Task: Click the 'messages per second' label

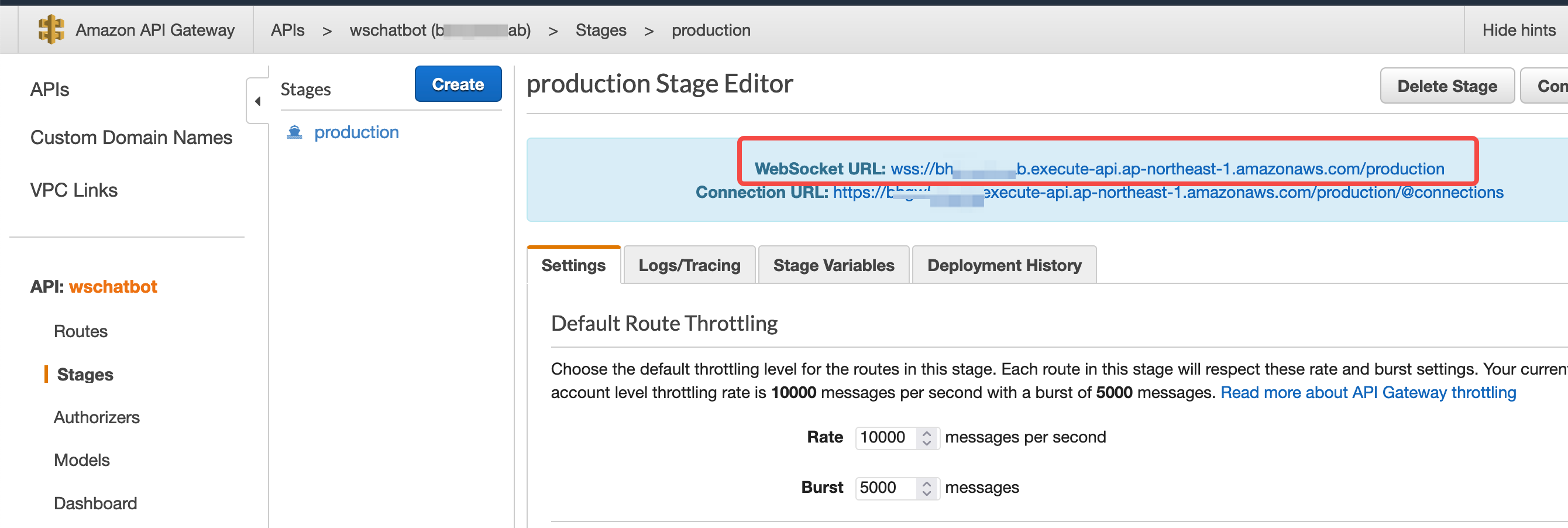Action: pos(1025,437)
